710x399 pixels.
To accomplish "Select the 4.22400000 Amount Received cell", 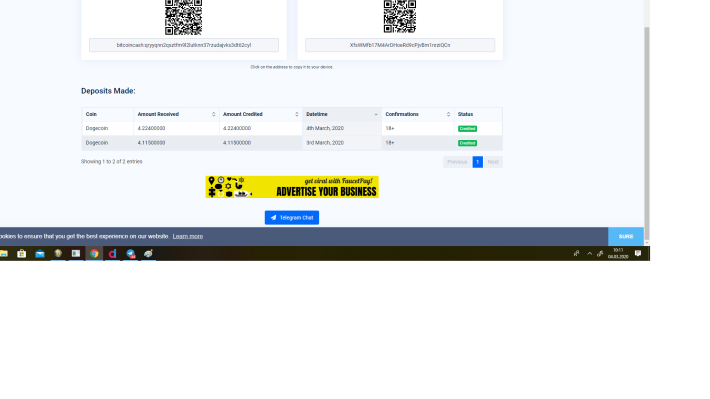I will pos(176,129).
